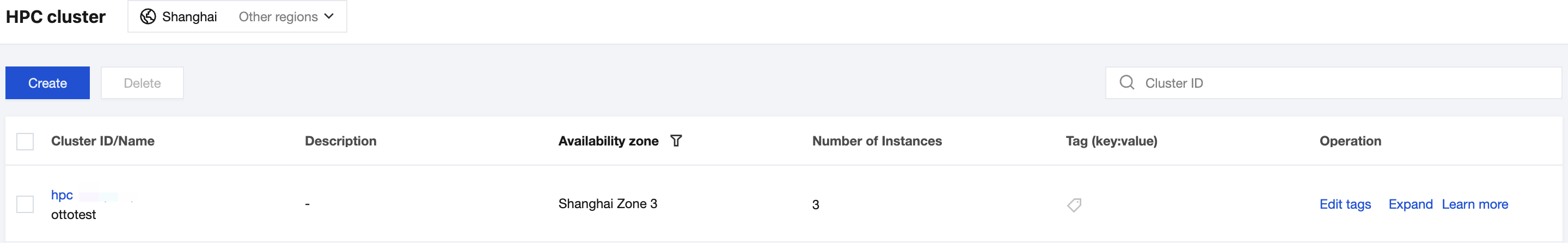1568x243 pixels.
Task: Click Edit tags for ottotest cluster
Action: click(1345, 205)
